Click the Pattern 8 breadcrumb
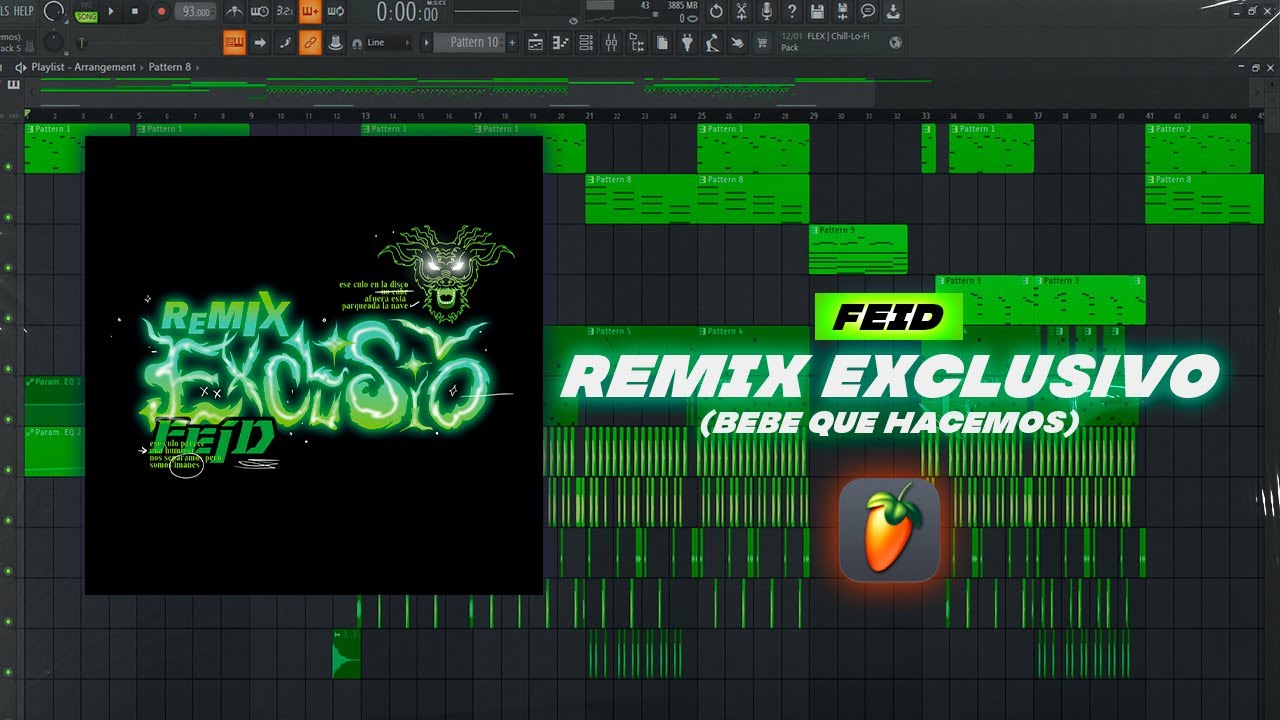The image size is (1280, 720). (x=170, y=67)
